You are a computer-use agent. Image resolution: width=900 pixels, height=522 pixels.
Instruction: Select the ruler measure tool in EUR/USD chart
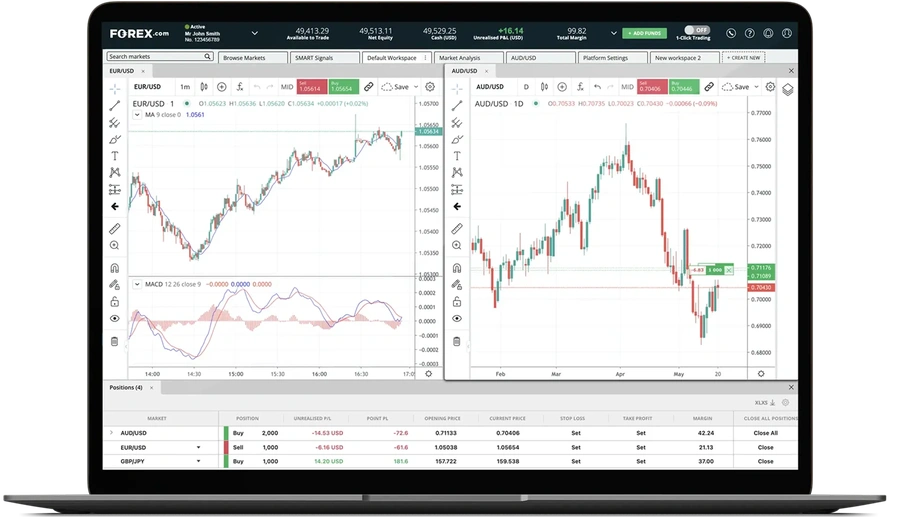[x=115, y=229]
